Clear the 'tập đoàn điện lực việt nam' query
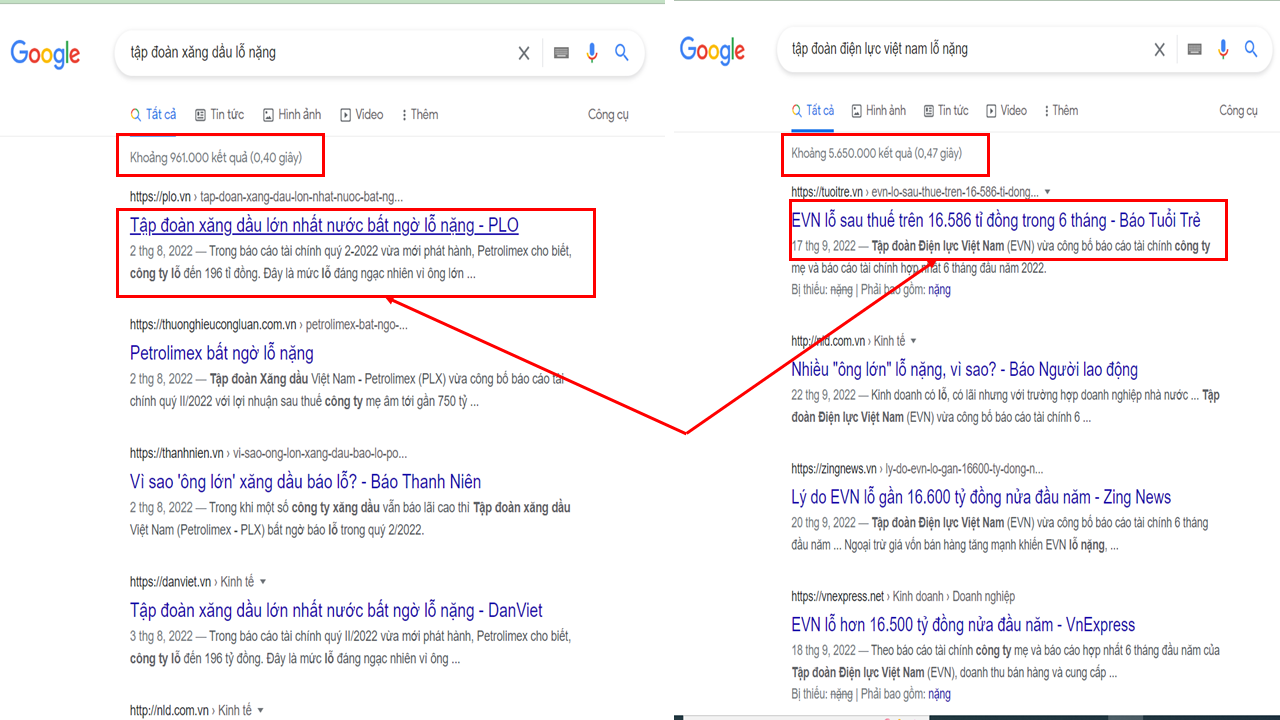Screen dimensions: 1280x720 pos(1159,49)
